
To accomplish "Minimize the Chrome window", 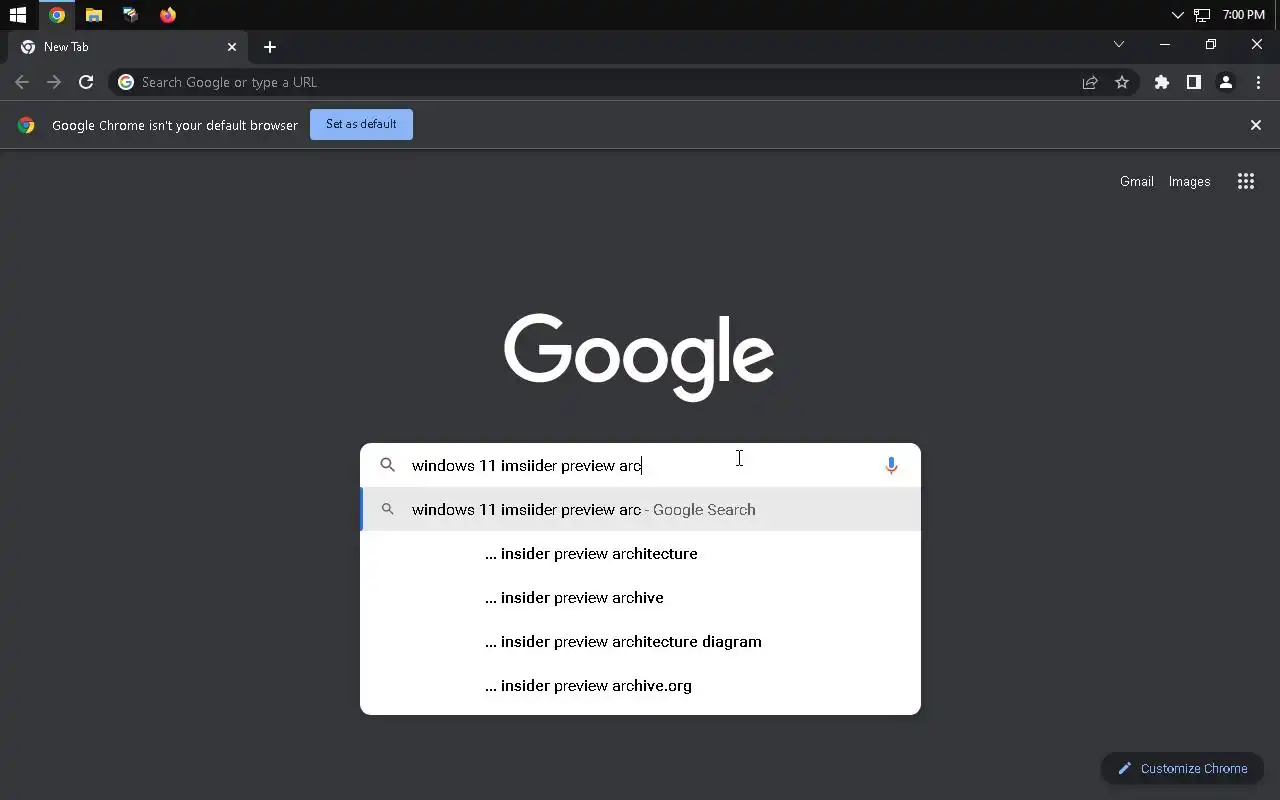I will (x=1165, y=44).
